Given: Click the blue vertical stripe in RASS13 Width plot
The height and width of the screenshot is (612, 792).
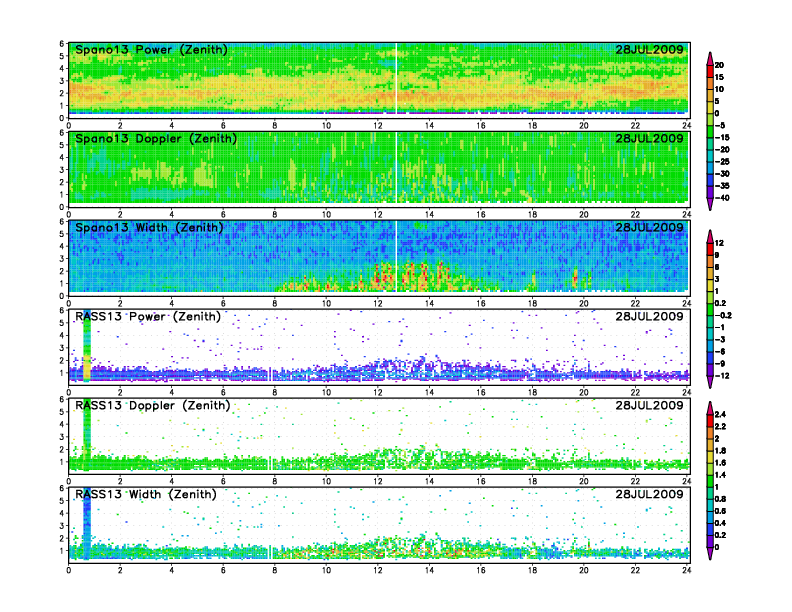Looking at the screenshot, I should point(87,524).
